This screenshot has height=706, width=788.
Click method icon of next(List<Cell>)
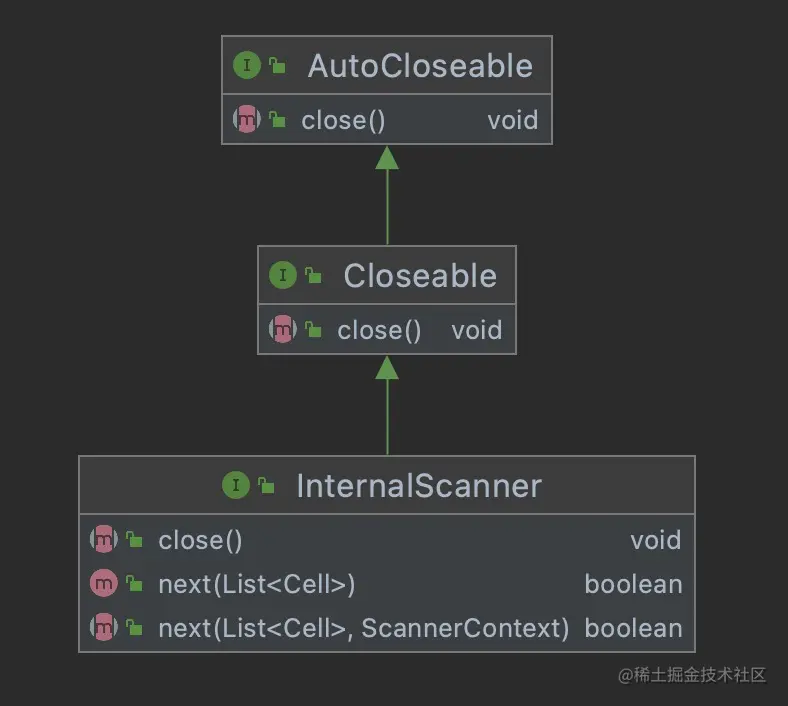point(104,584)
